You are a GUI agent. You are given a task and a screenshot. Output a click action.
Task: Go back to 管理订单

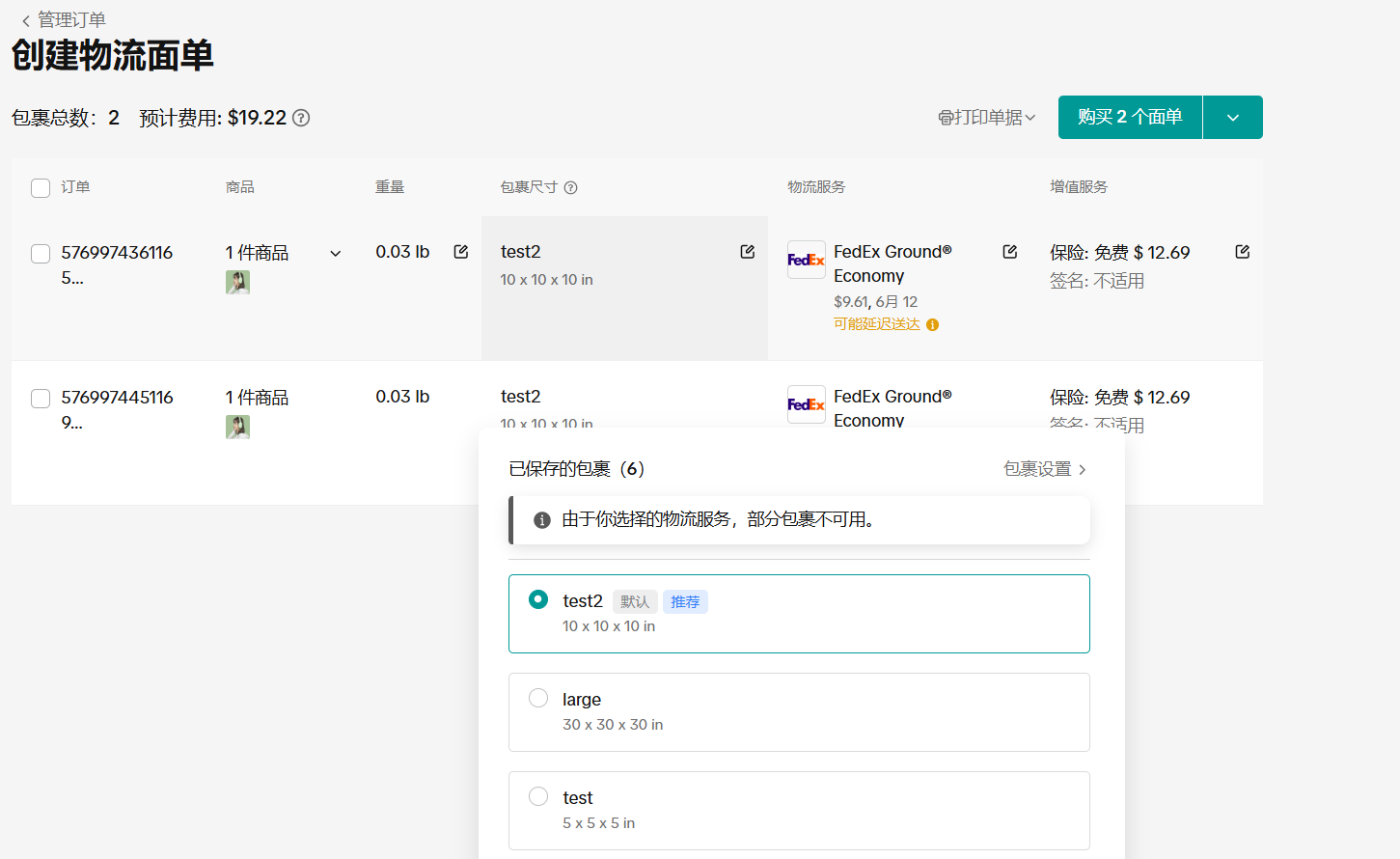point(64,20)
